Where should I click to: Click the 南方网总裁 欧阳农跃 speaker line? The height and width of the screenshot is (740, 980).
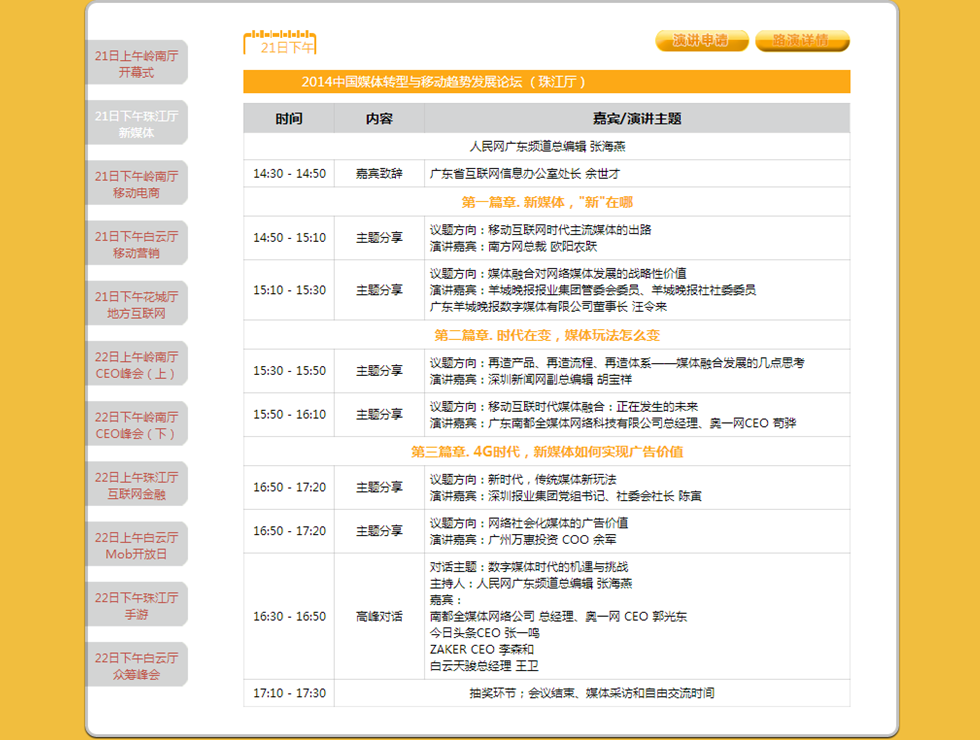click(x=513, y=246)
